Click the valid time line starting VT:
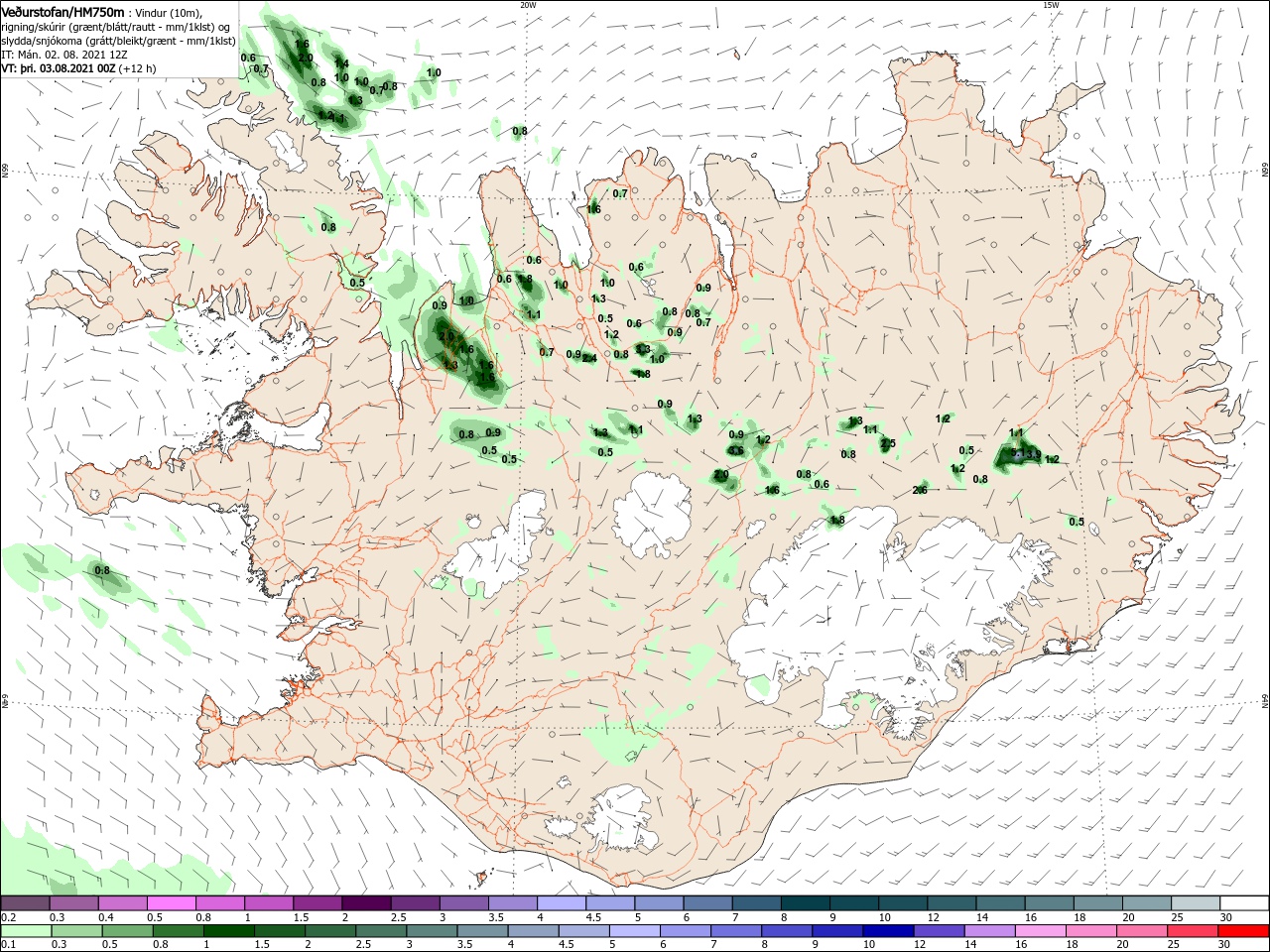 coord(78,68)
